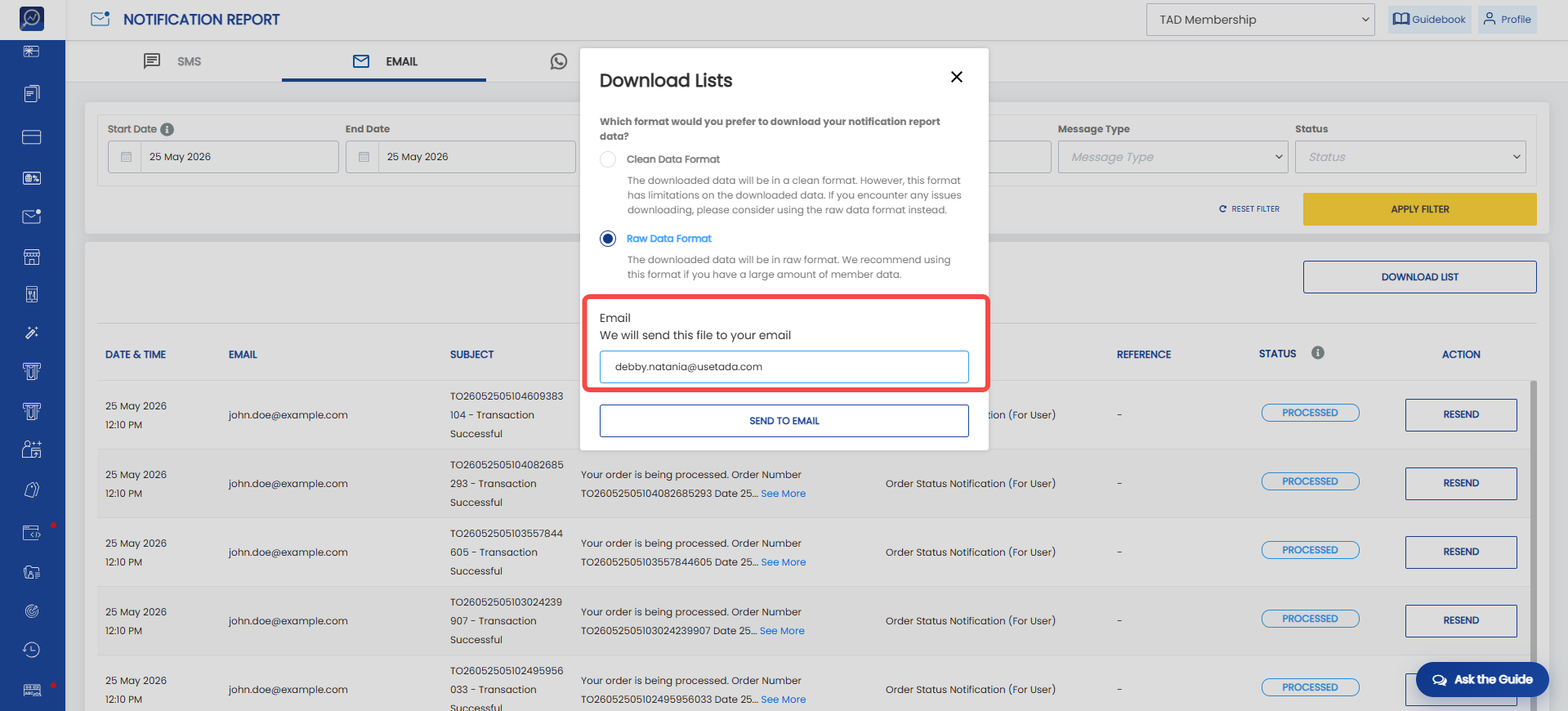Viewport: 1568px width, 711px height.
Task: Click PROCESSED badge for order TO26052505104082685
Action: point(1311,481)
